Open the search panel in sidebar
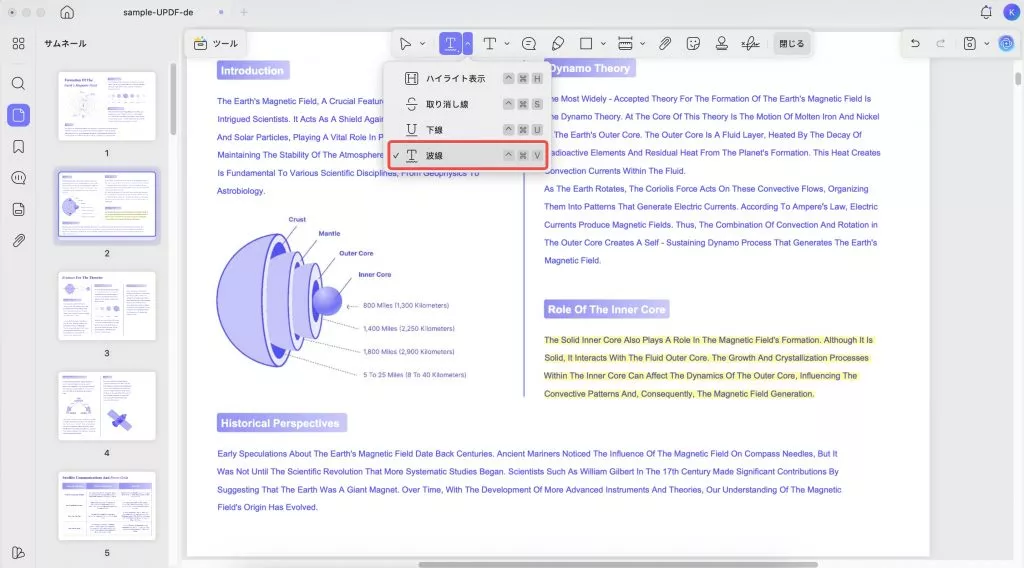The image size is (1024, 568). (18, 84)
